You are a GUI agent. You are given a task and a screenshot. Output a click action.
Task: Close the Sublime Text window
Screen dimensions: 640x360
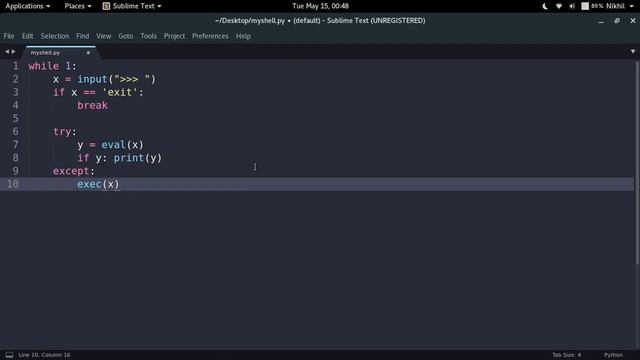pyautogui.click(x=633, y=20)
